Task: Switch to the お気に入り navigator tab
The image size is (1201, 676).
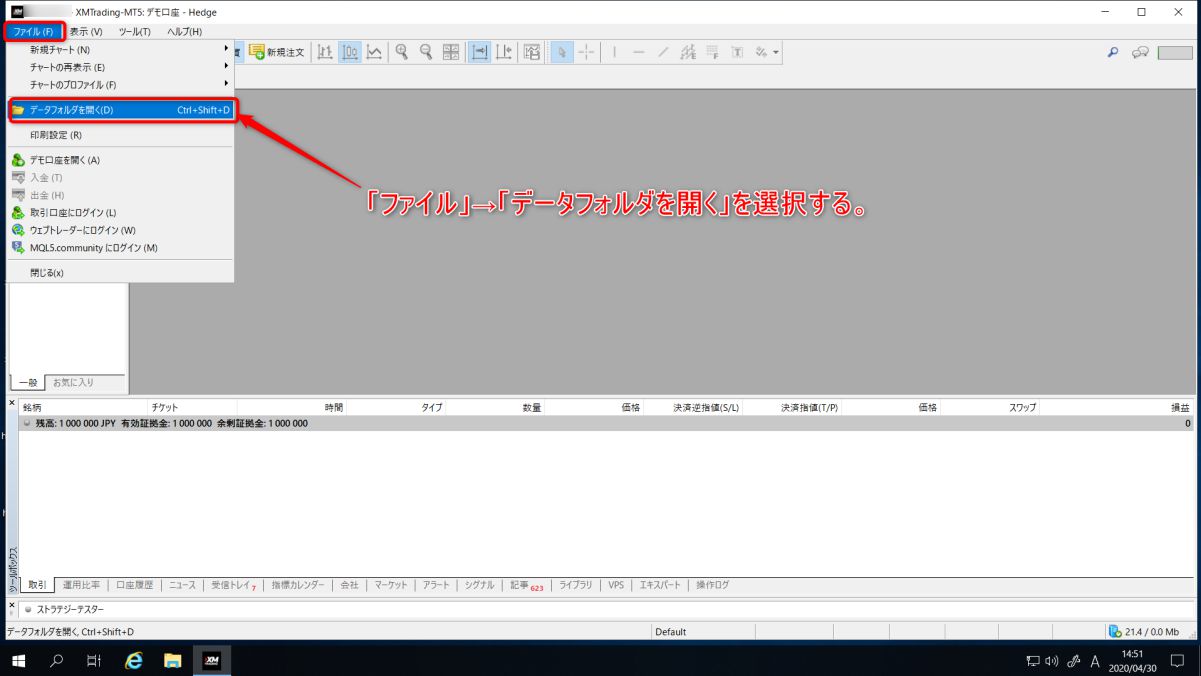Action: coord(74,382)
